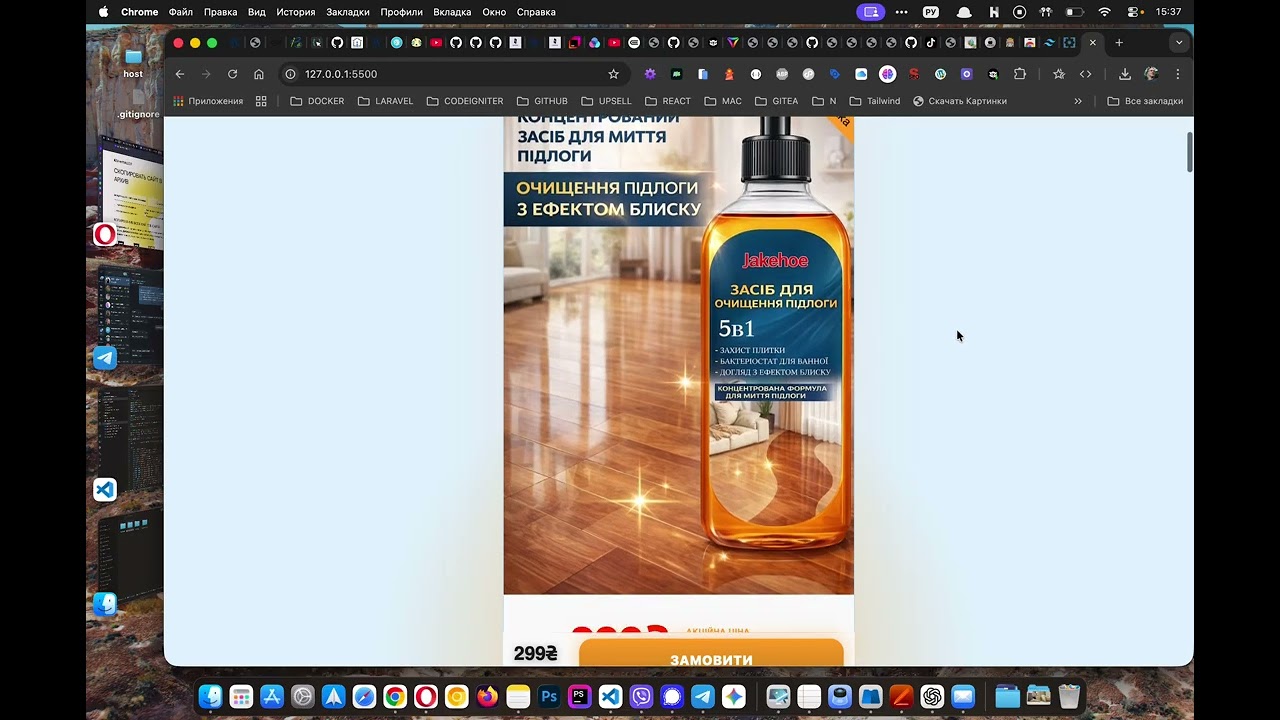Open Firefox from the Dock
The height and width of the screenshot is (720, 1280).
coord(487,696)
